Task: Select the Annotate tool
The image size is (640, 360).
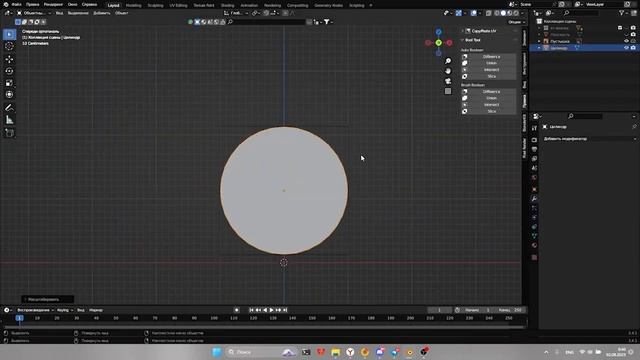Action: click(9, 108)
